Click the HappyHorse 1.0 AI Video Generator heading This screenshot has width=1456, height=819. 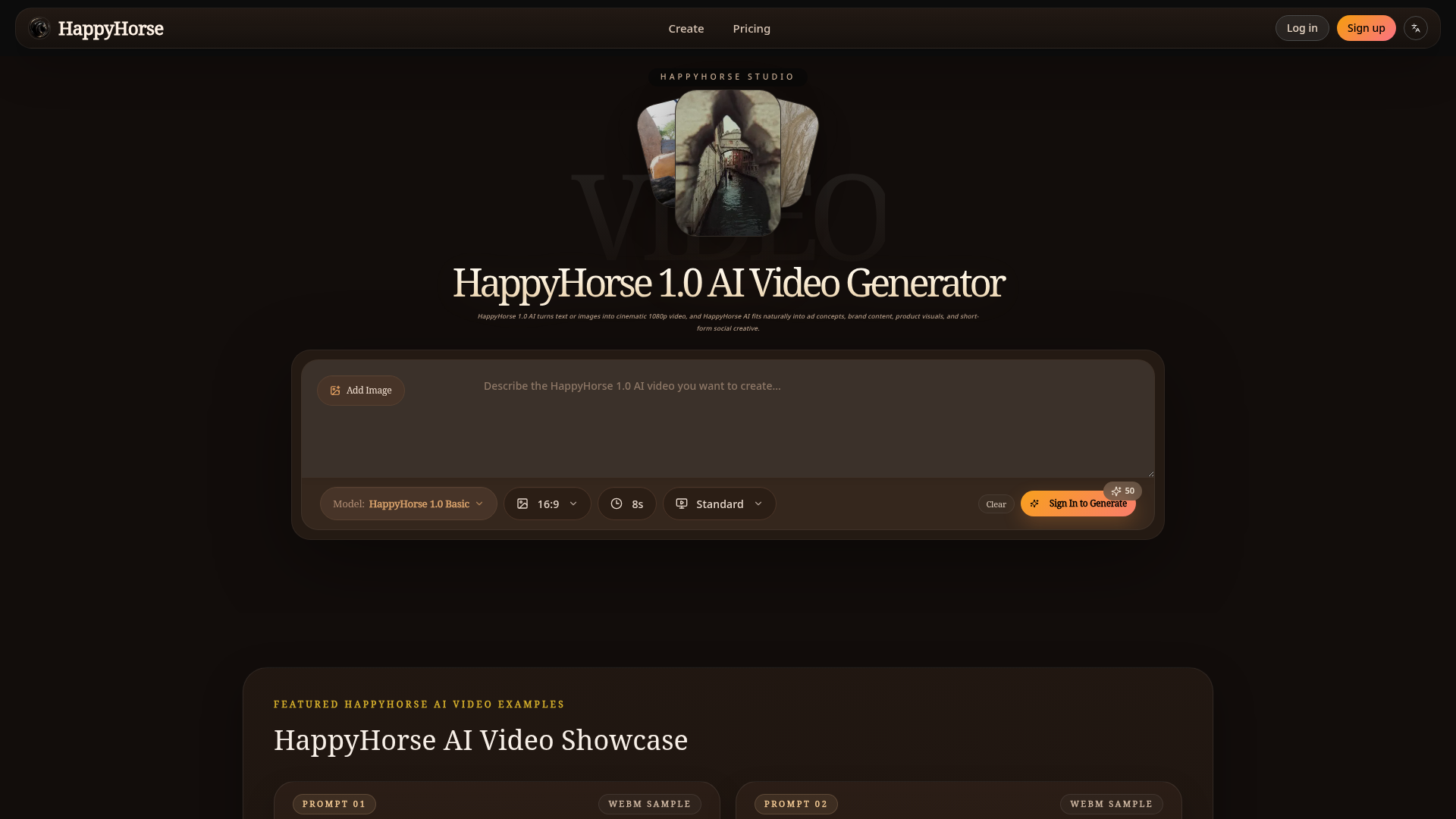(728, 283)
